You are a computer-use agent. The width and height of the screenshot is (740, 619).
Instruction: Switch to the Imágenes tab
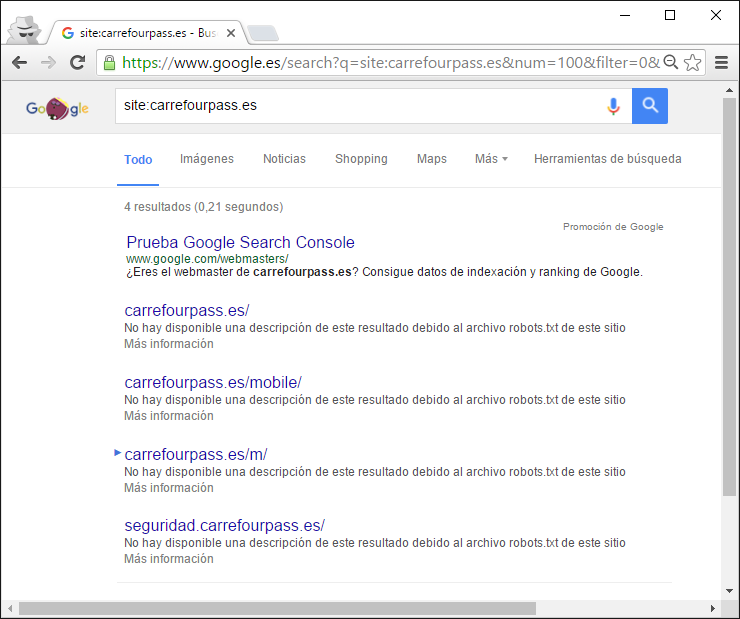(x=207, y=159)
